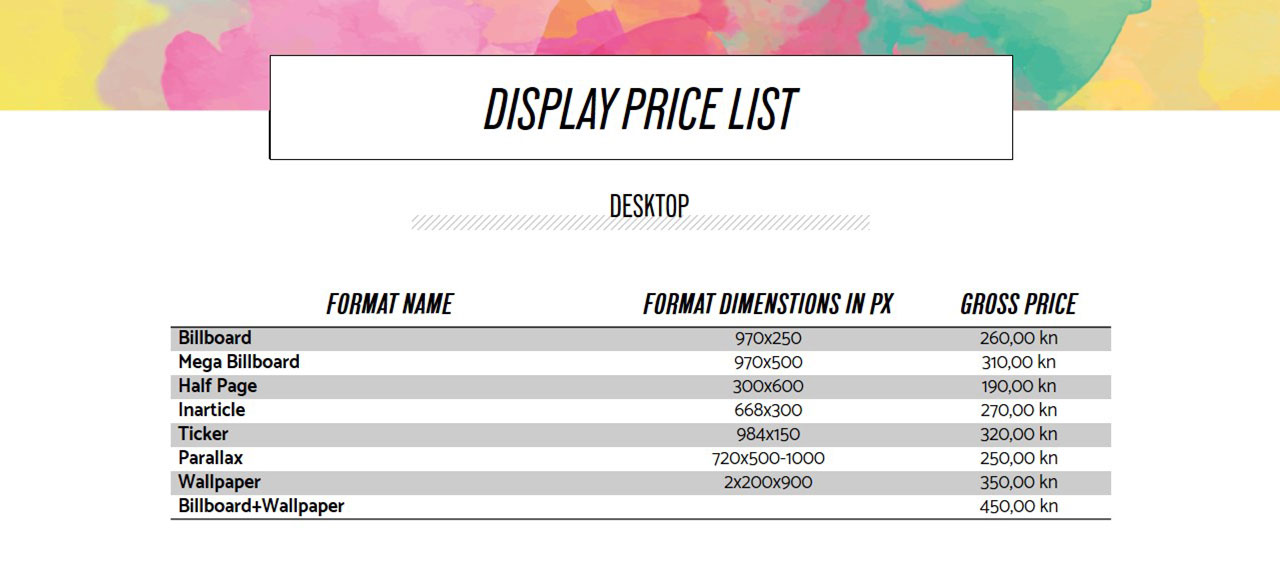Select the 450,00 kn price
This screenshot has width=1280, height=568.
pos(1018,506)
